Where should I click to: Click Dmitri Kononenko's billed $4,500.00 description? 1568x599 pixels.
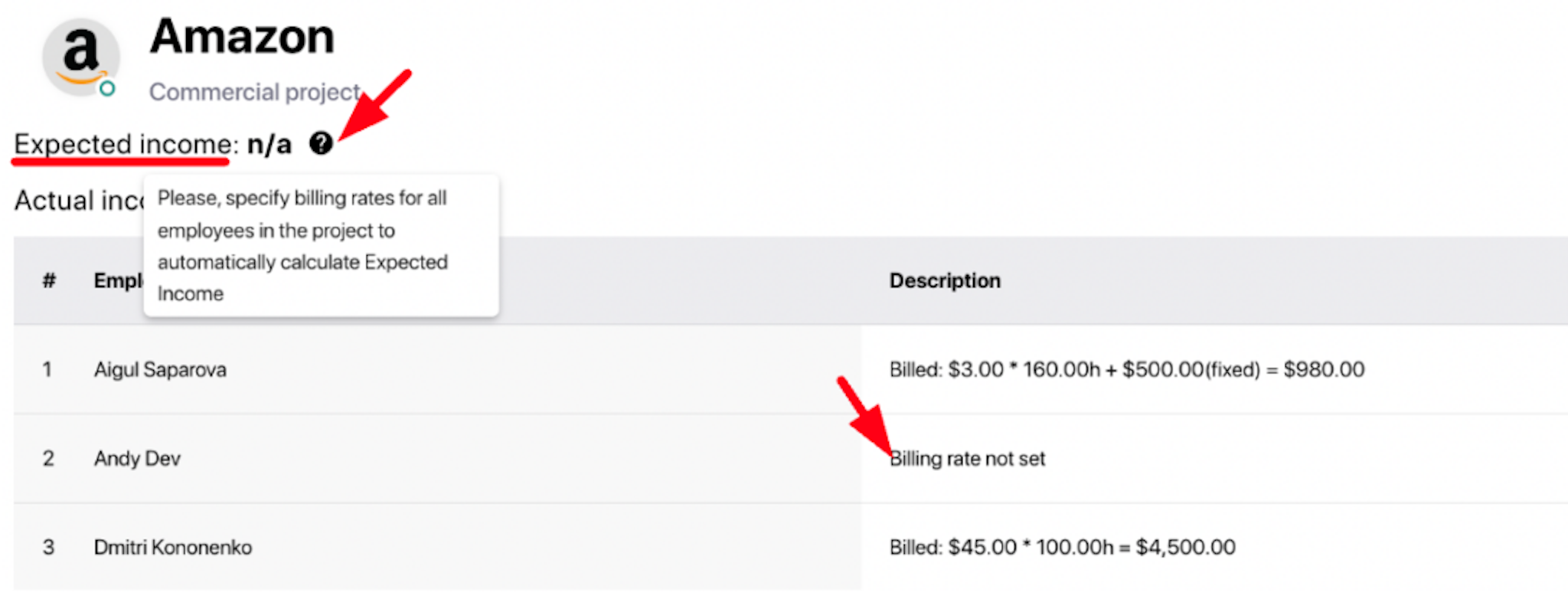coord(1063,547)
